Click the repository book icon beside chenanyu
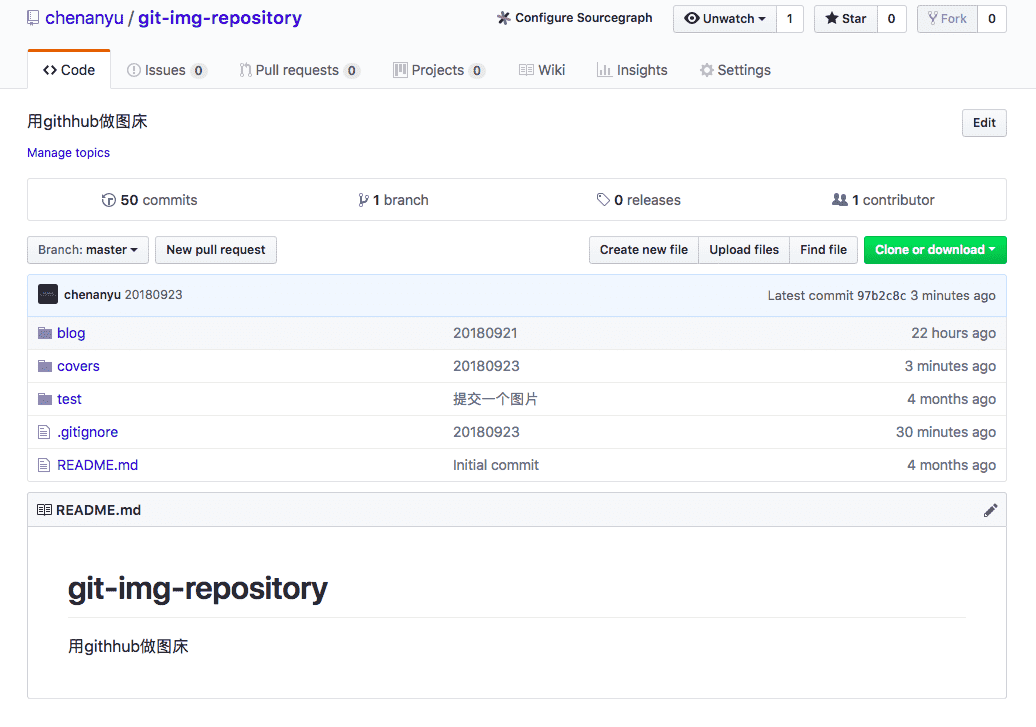The image size is (1036, 727). 32,18
